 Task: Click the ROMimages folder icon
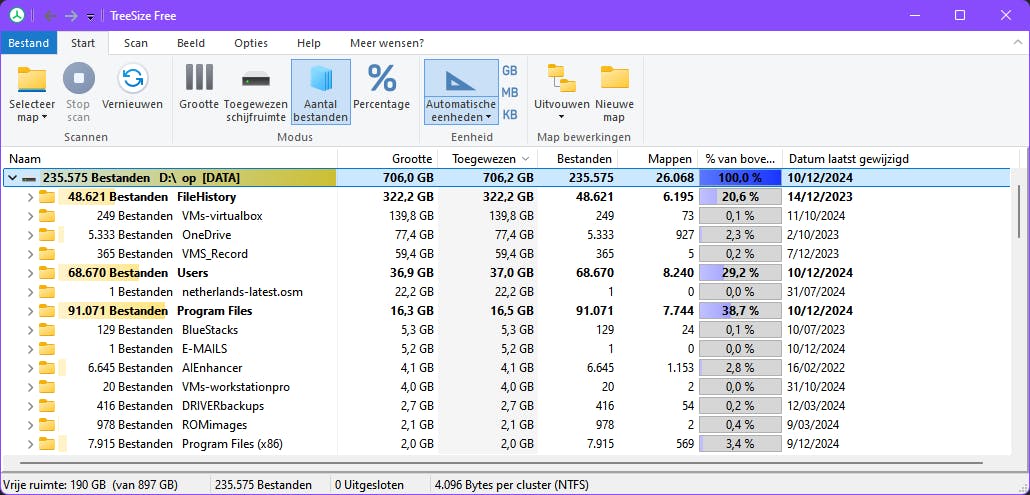46,425
